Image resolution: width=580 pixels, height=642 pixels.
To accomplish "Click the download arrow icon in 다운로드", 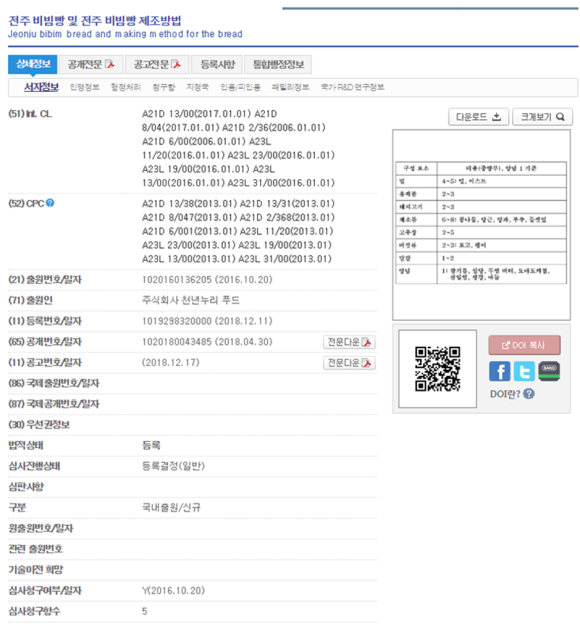I will 496,117.
